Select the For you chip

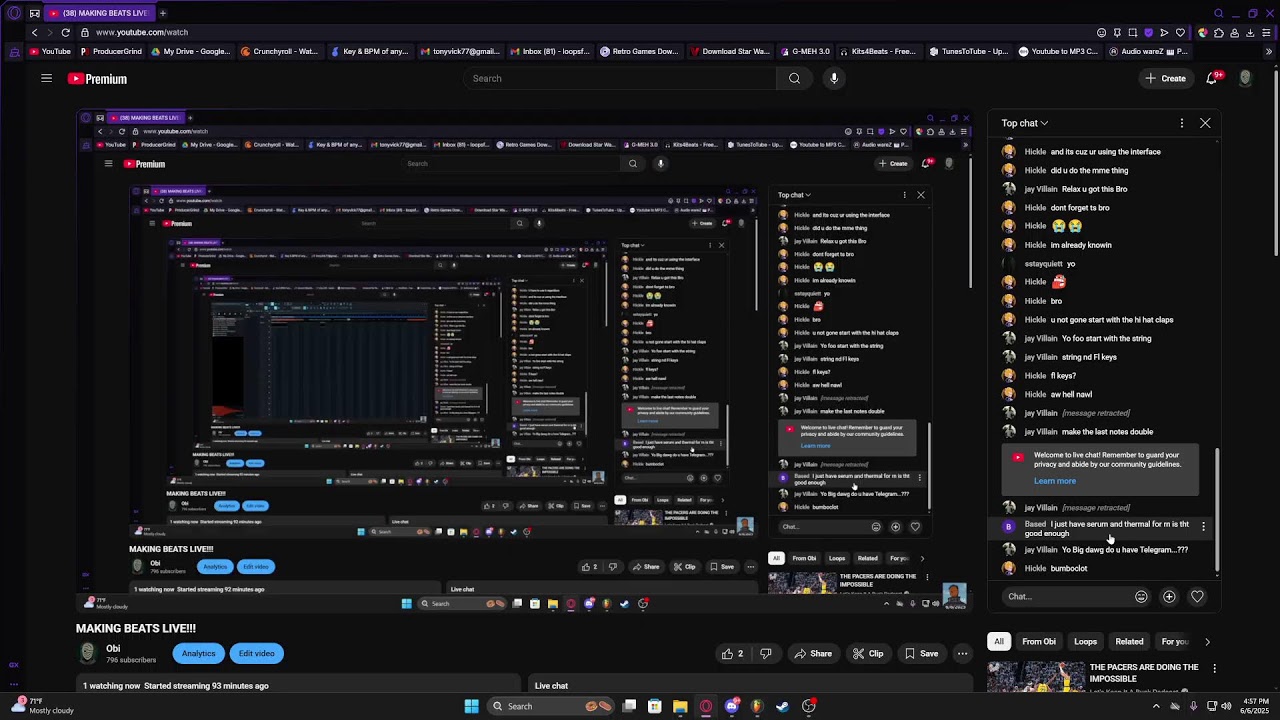point(1174,642)
